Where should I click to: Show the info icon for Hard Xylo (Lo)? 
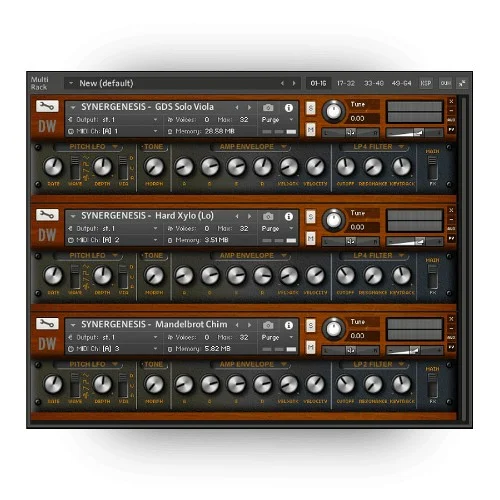point(289,216)
